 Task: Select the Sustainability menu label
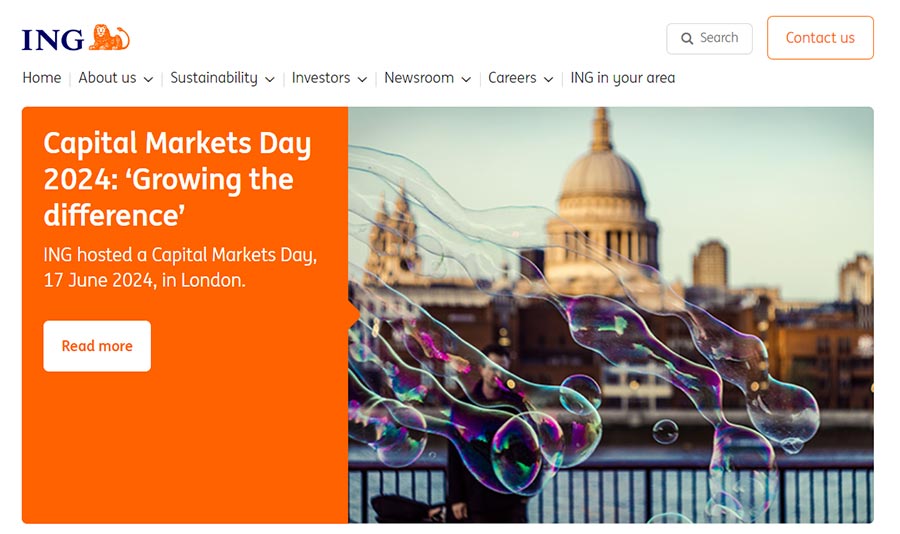click(214, 78)
